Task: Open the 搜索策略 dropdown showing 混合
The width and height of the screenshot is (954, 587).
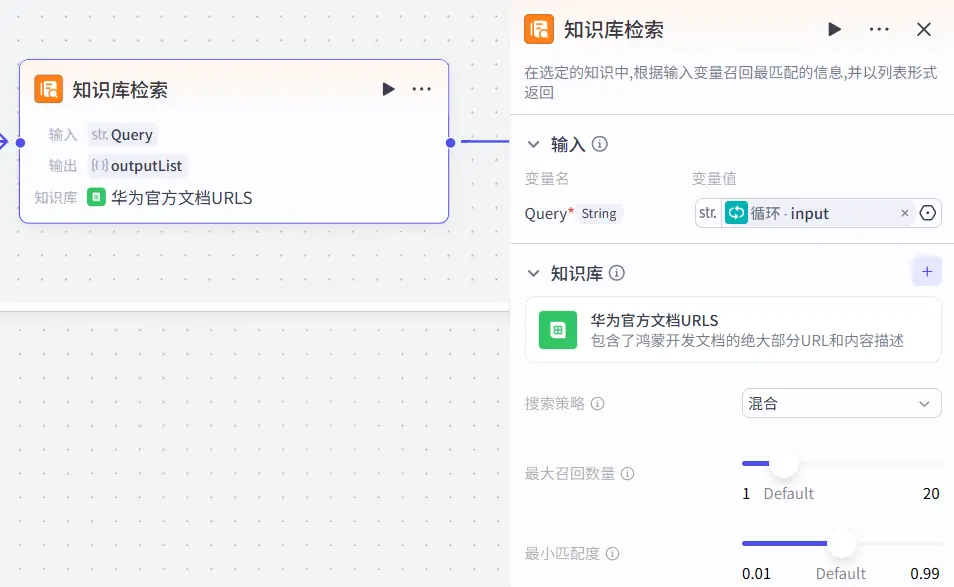Action: [x=841, y=403]
